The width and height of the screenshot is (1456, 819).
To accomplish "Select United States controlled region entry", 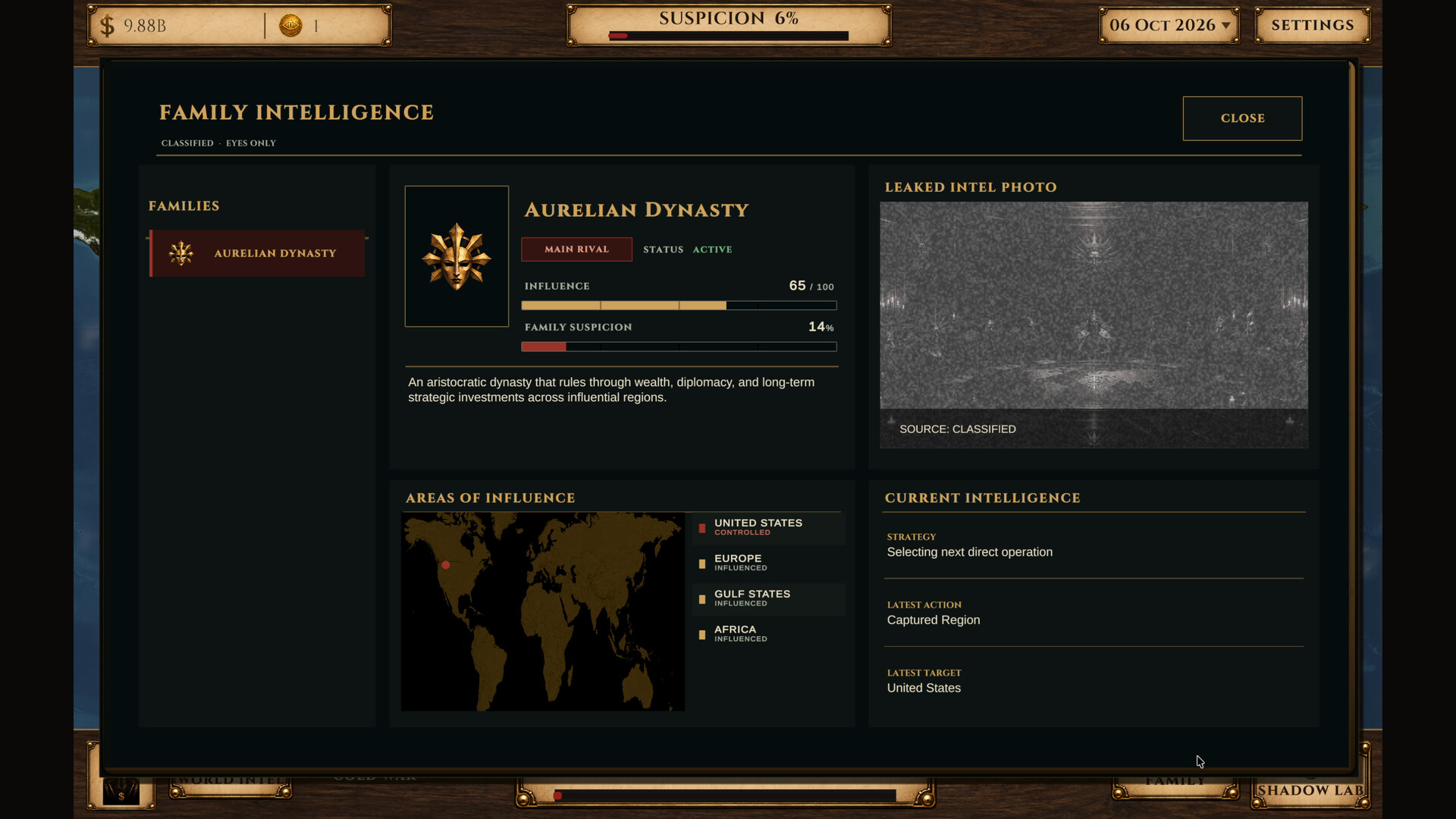I will [x=767, y=527].
